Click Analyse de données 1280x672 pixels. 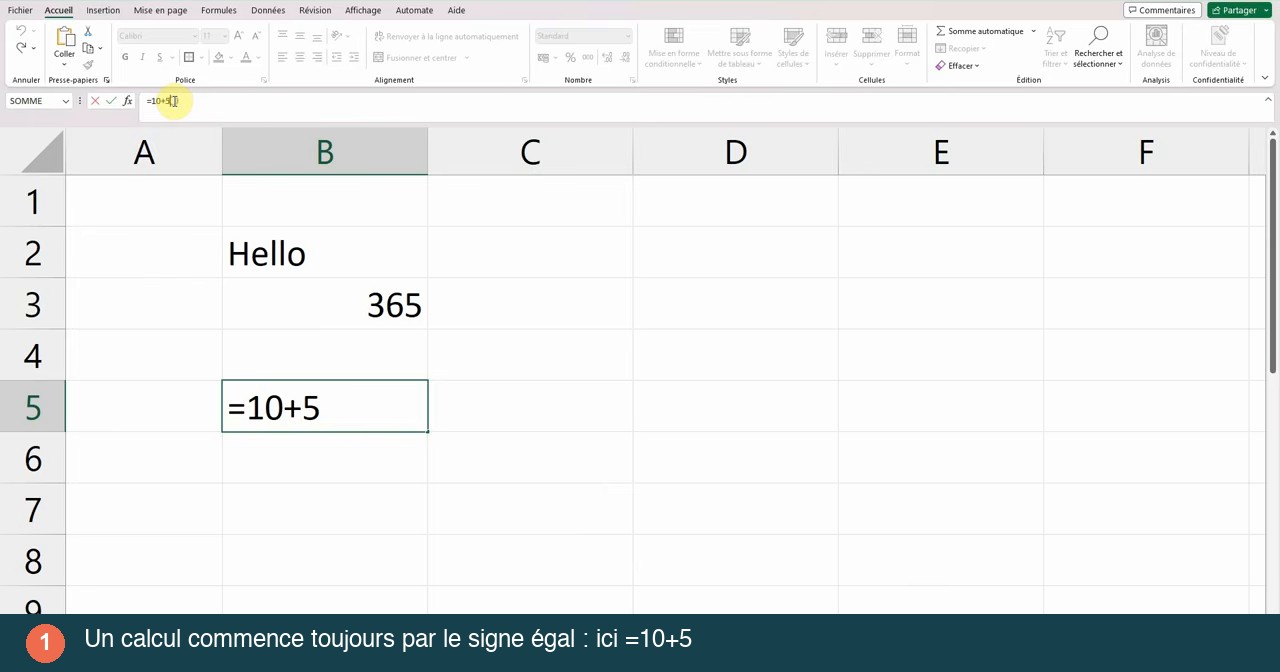(1156, 48)
